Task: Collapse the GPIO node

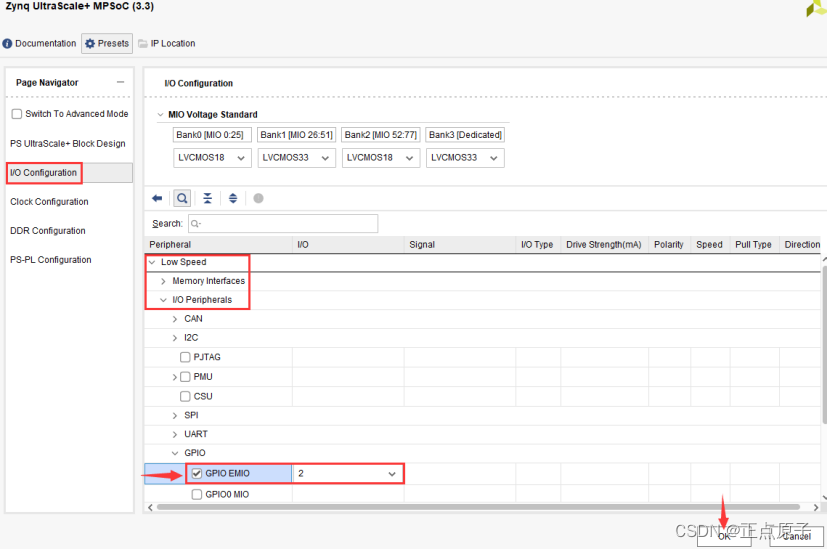Action: [175, 452]
